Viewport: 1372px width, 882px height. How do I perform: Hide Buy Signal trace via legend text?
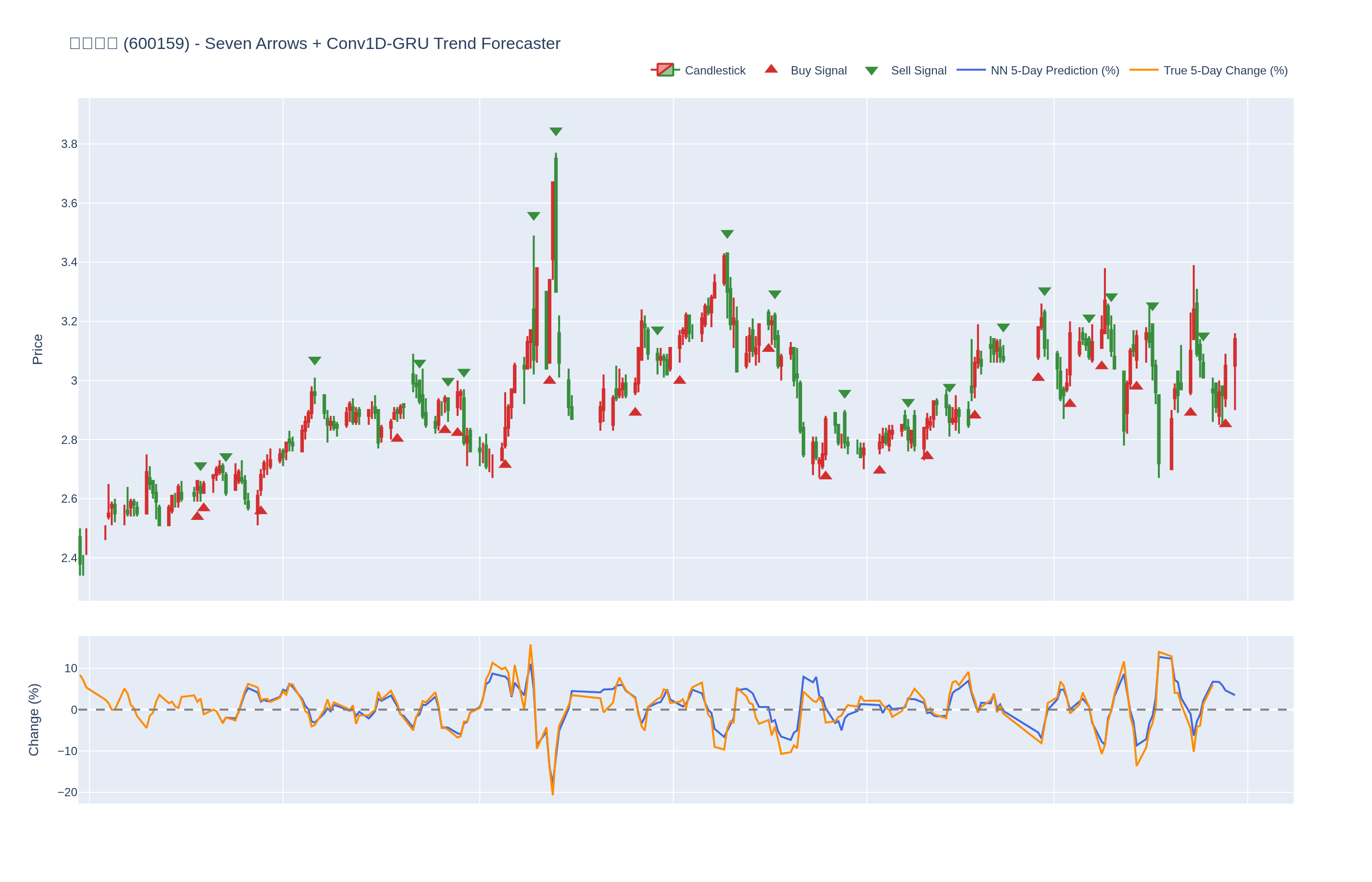818,71
